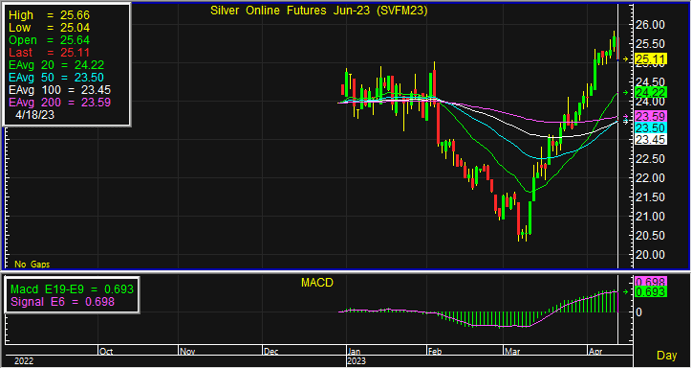Click the Mar label on the time axis

512,352
